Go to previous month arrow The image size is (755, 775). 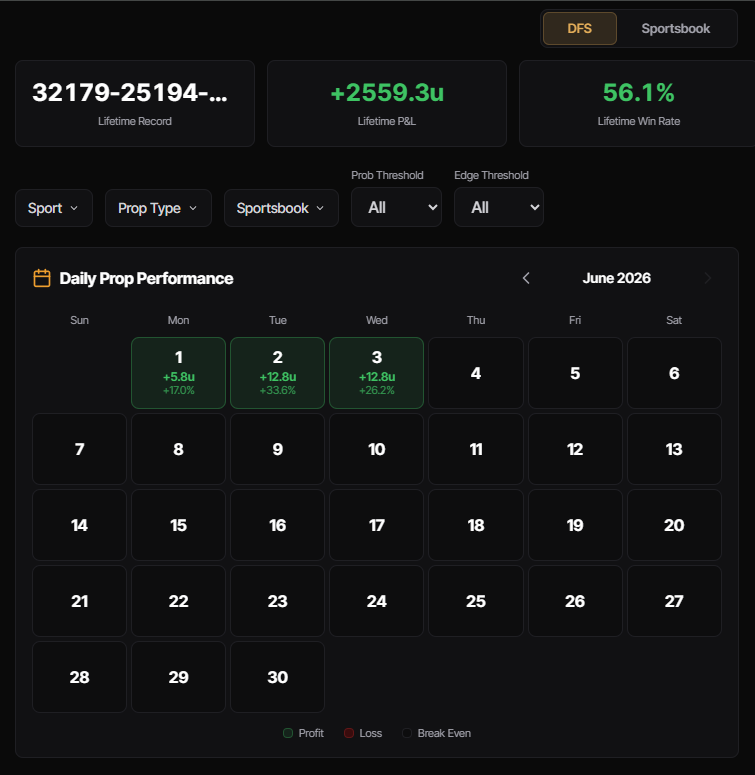point(526,278)
